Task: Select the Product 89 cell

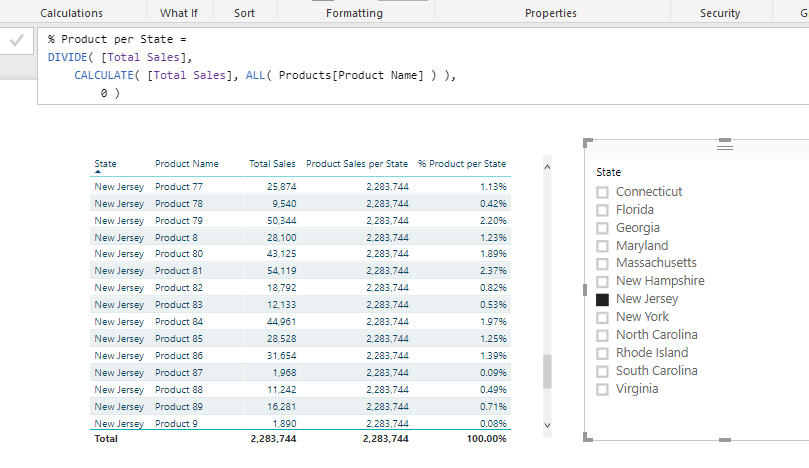Action: (179, 407)
